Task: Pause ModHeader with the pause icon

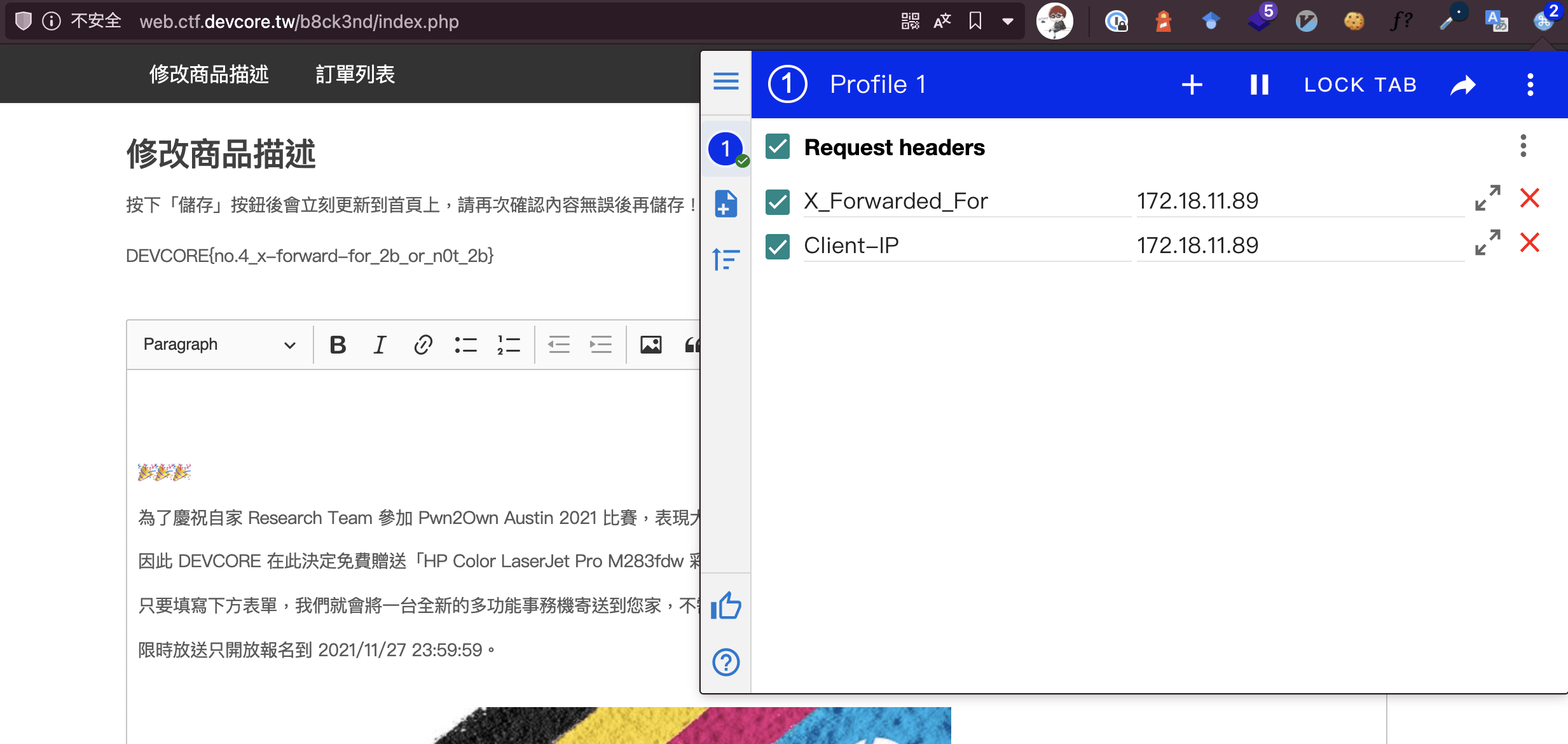Action: click(1259, 85)
